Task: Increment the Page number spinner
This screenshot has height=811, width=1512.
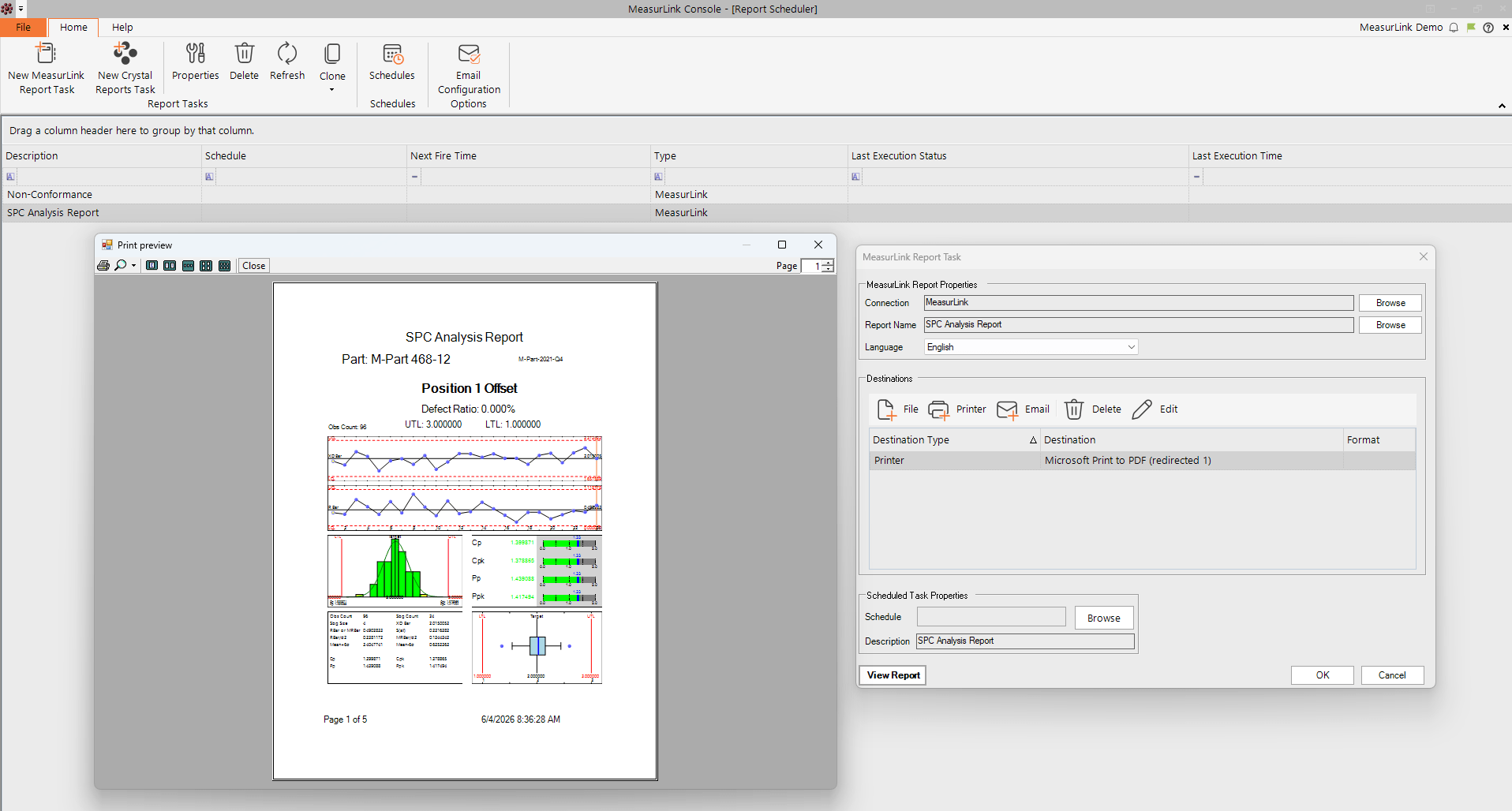Action: tap(828, 263)
